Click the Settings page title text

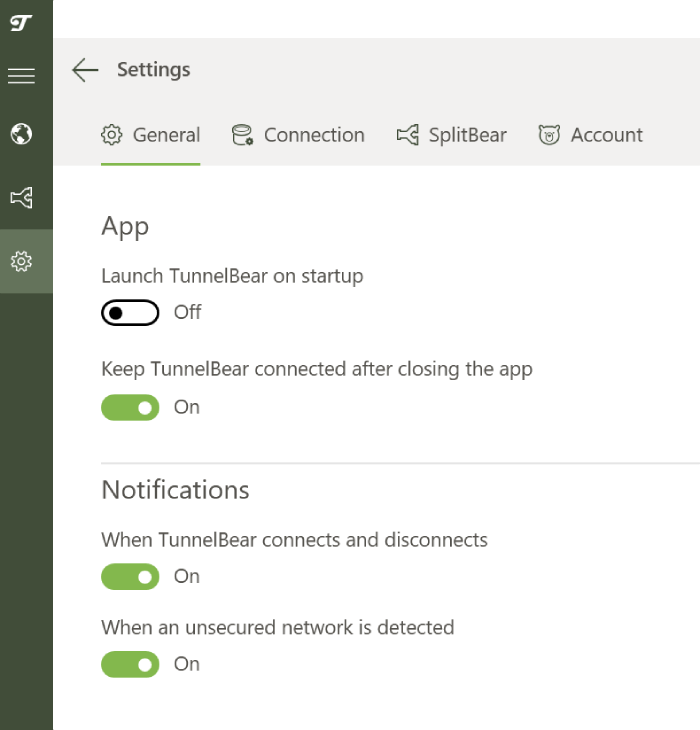tap(154, 70)
